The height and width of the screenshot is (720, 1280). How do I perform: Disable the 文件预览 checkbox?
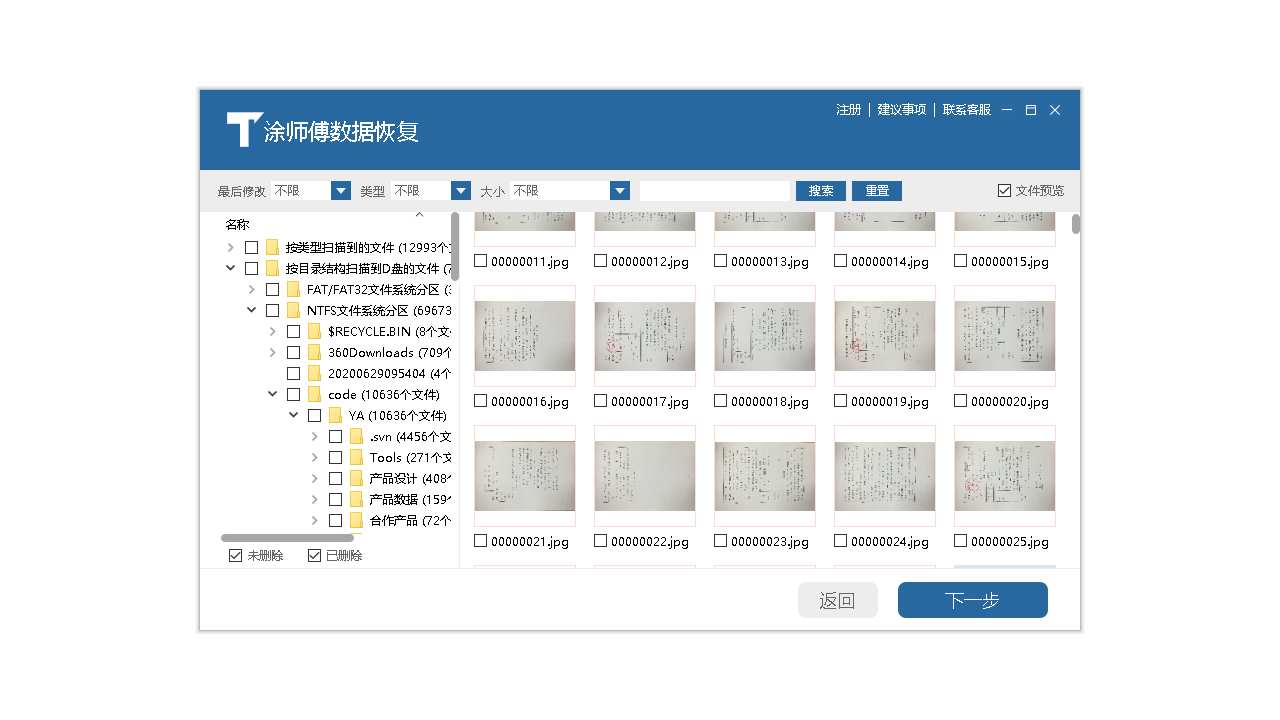click(1002, 190)
